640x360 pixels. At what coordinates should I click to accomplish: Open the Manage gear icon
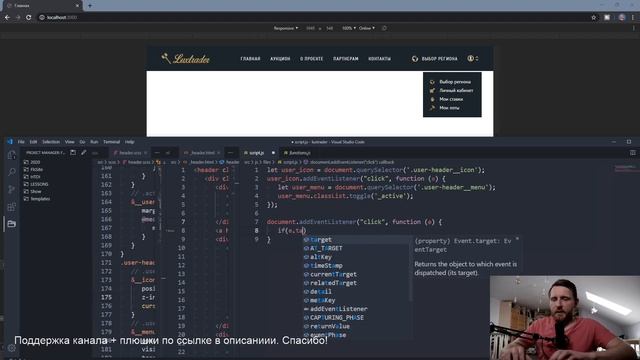[x=11, y=348]
